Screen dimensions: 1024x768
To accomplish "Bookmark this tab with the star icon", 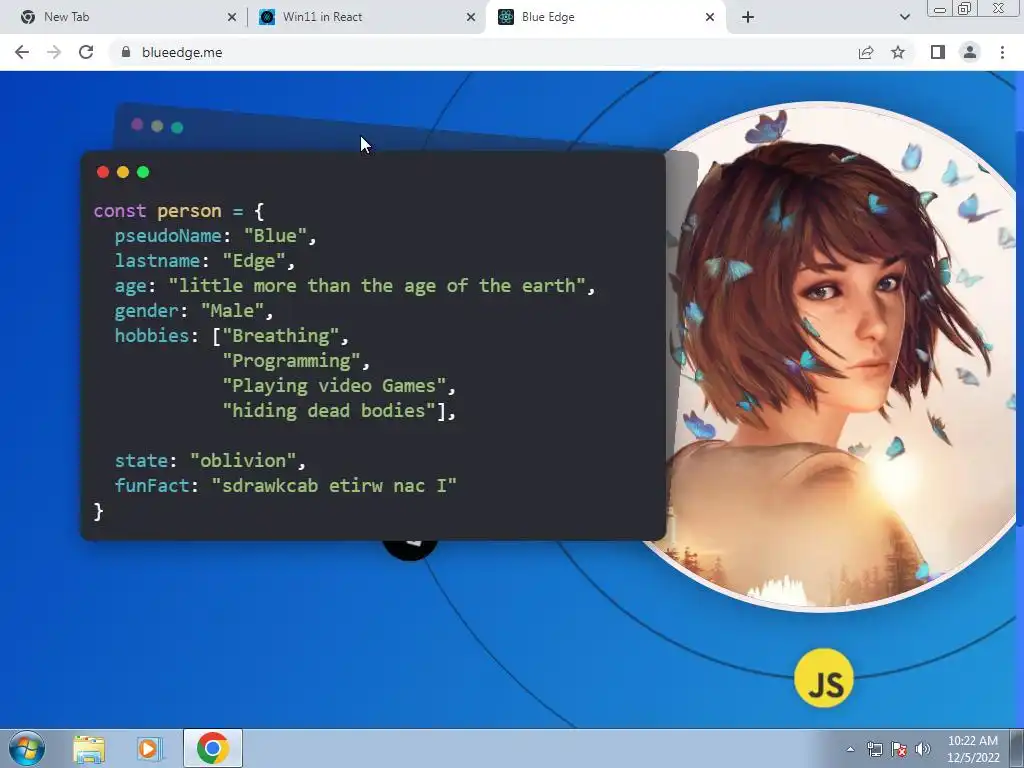I will (x=898, y=52).
